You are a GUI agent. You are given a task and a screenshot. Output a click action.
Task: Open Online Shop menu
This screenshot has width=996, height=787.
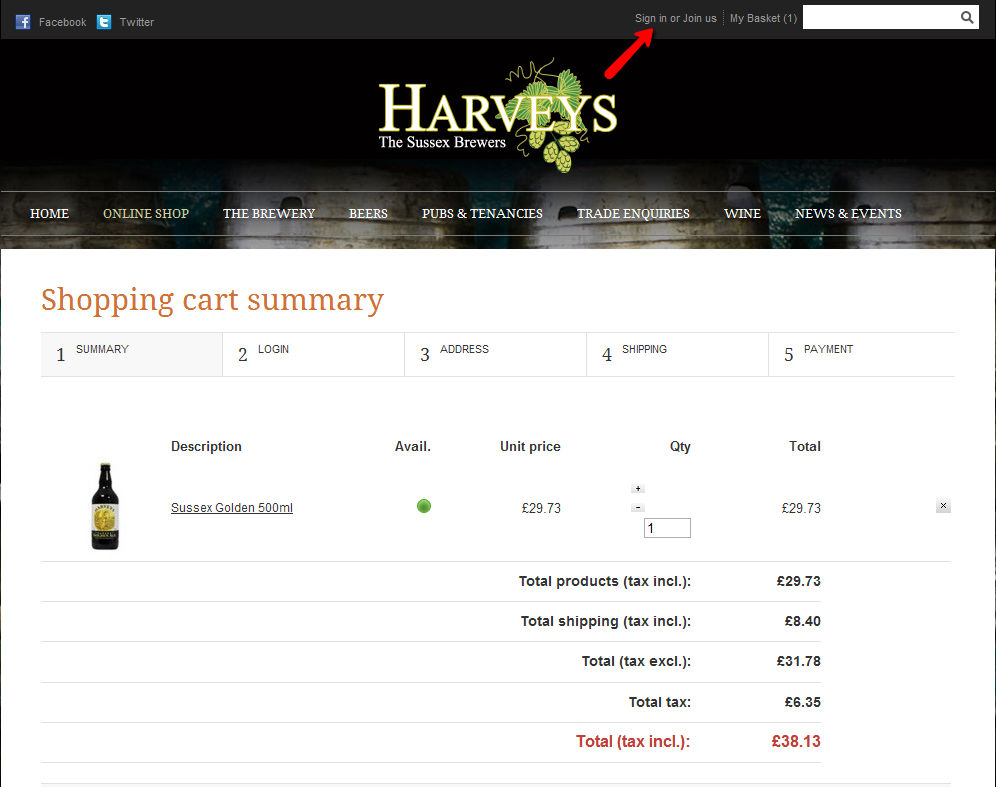tap(146, 213)
